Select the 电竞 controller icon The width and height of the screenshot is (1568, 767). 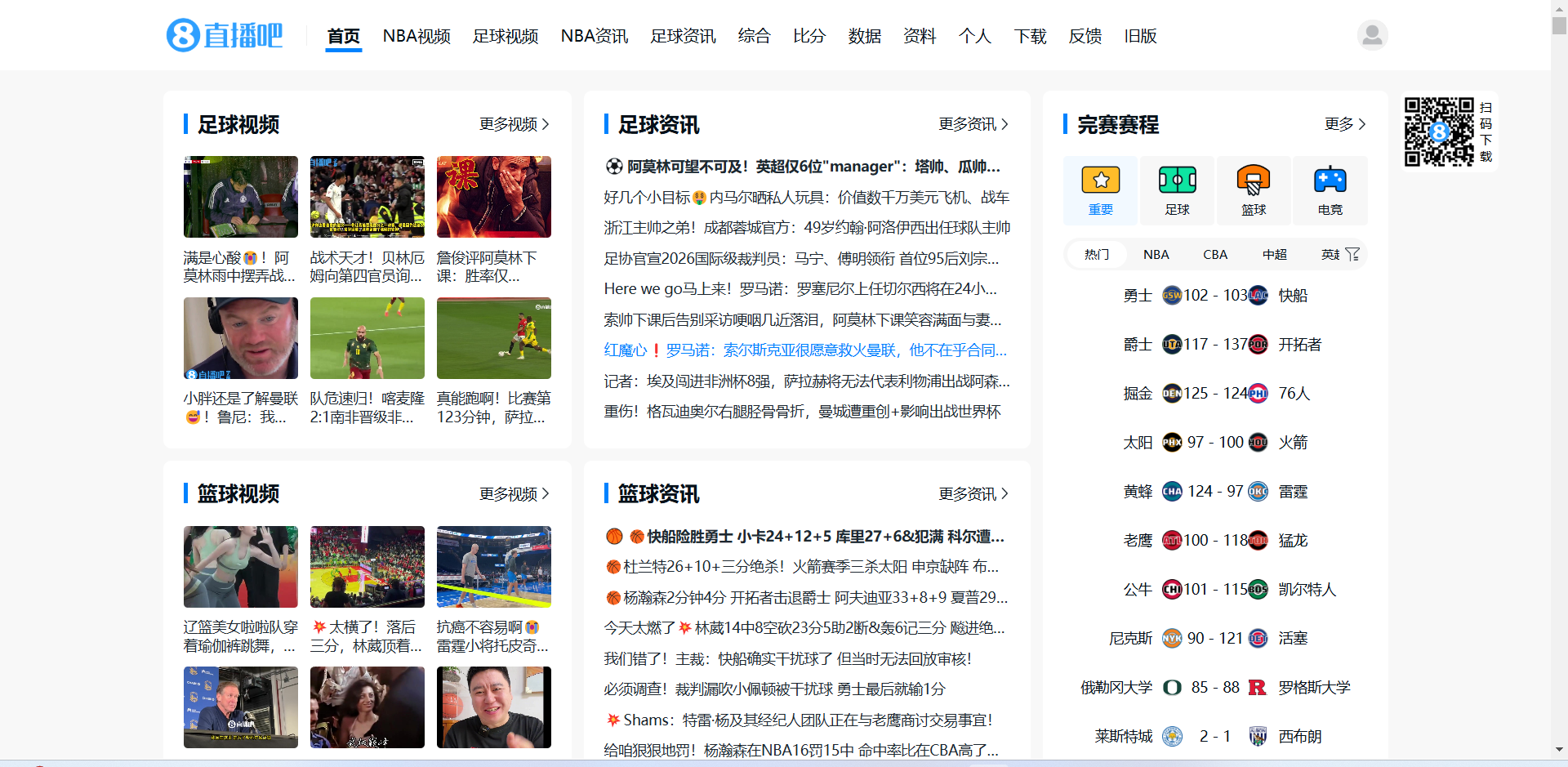[1330, 190]
